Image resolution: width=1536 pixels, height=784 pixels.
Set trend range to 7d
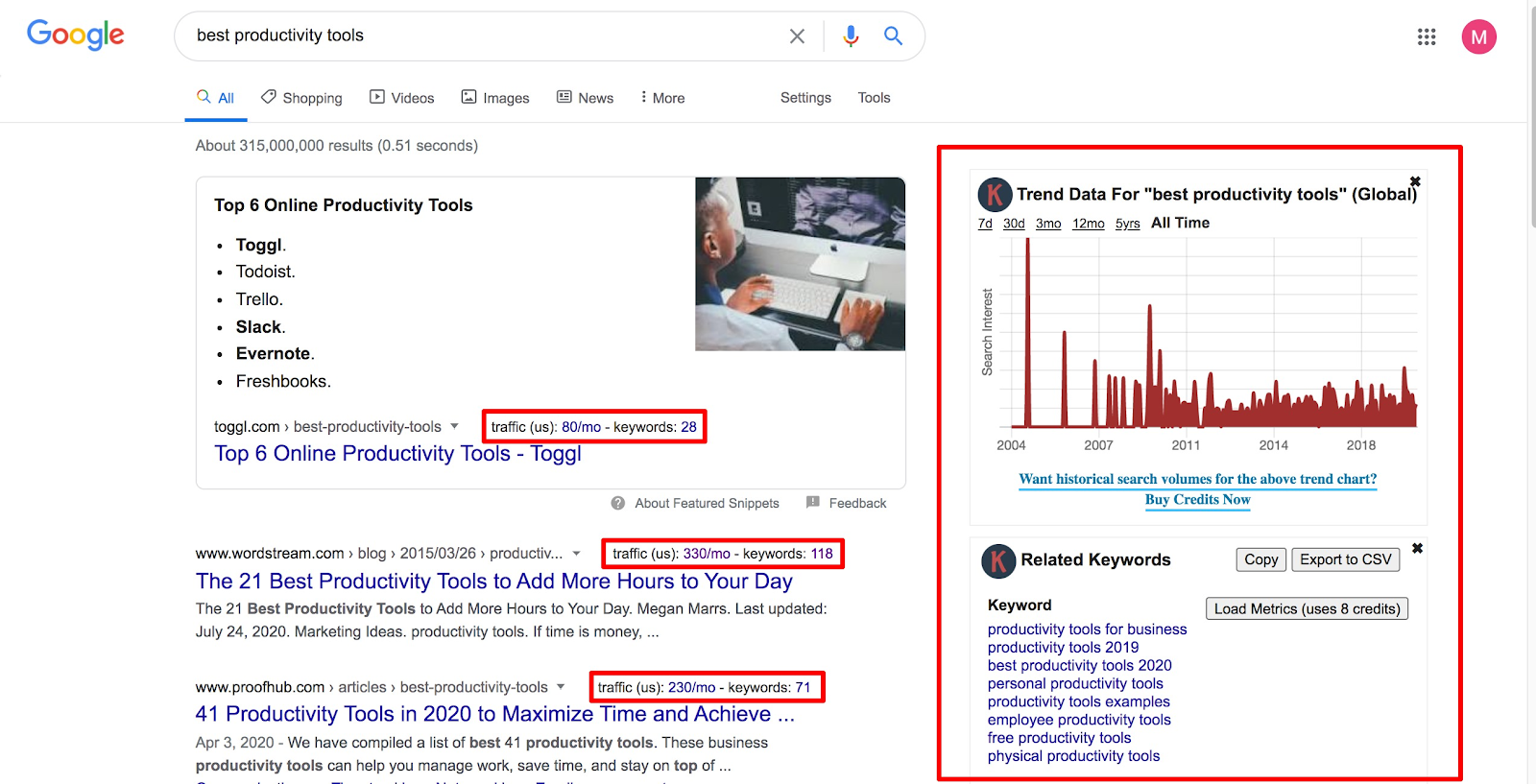[x=985, y=224]
